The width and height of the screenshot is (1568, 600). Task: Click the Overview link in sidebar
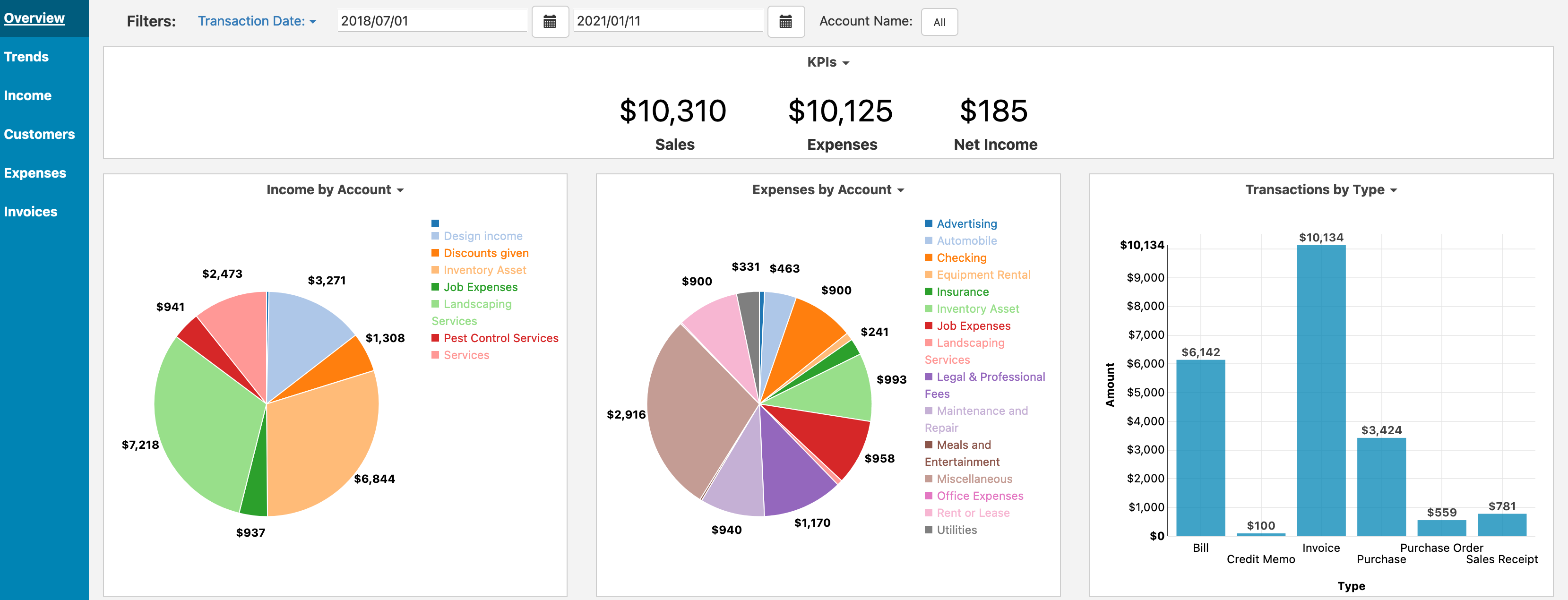pos(34,18)
